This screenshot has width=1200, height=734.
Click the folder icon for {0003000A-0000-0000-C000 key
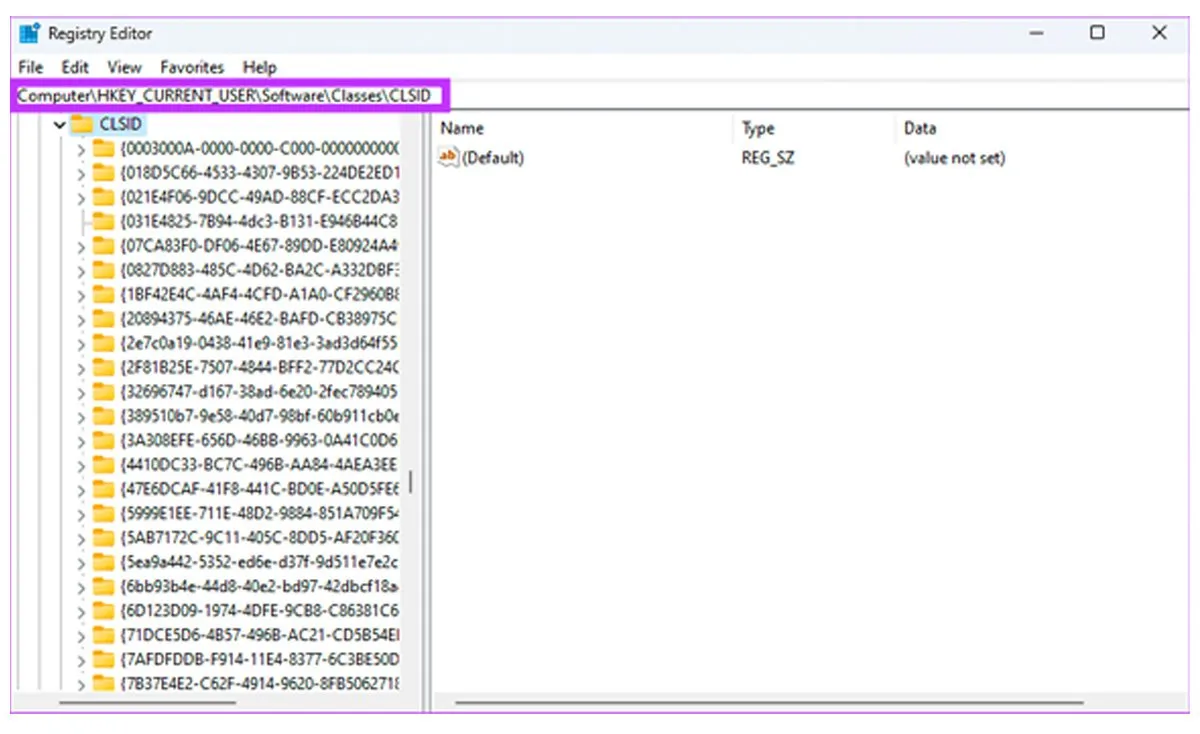point(103,148)
